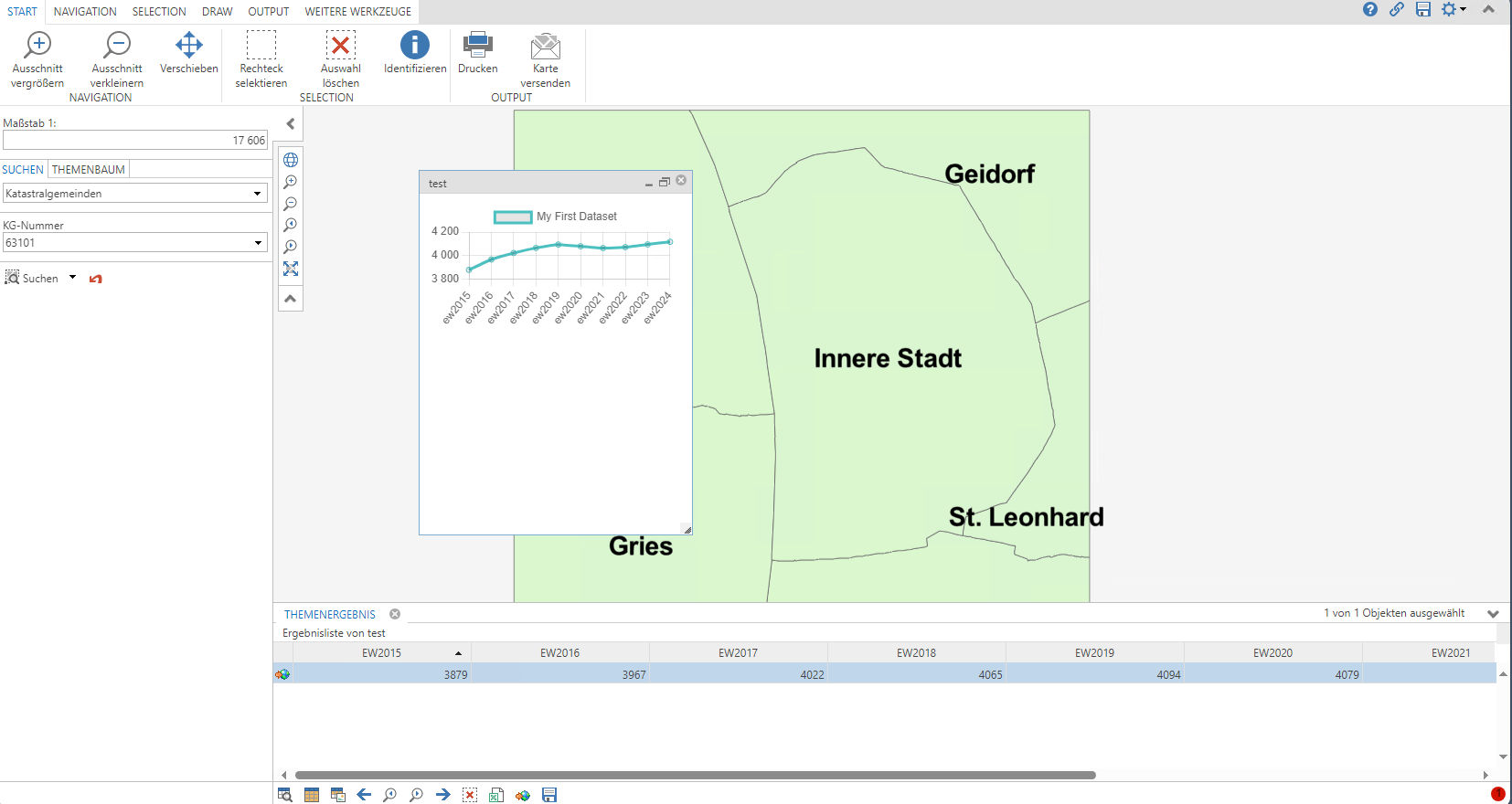Collapse the left sidebar with the chevron

click(x=291, y=124)
